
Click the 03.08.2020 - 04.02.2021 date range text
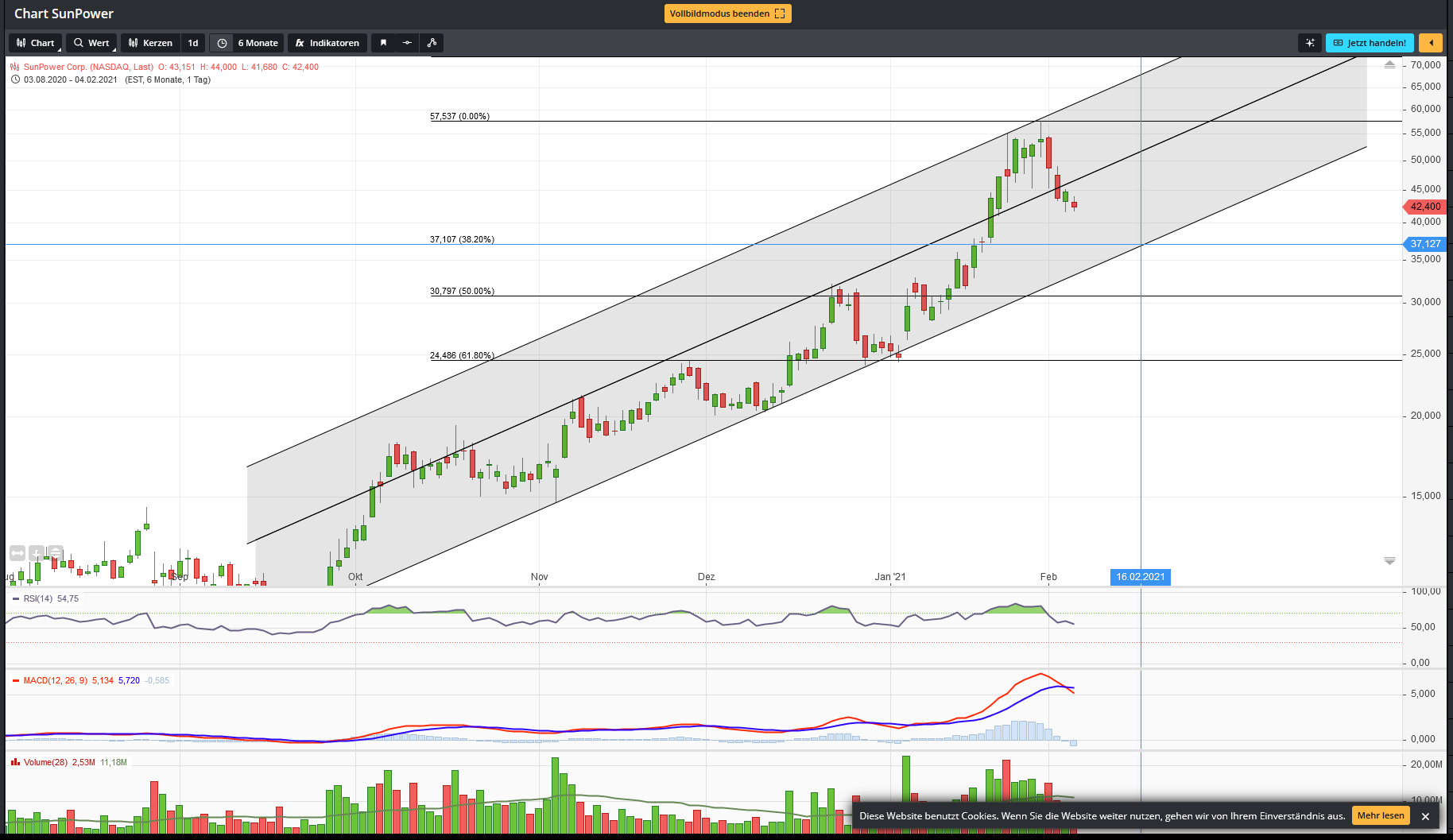point(71,79)
